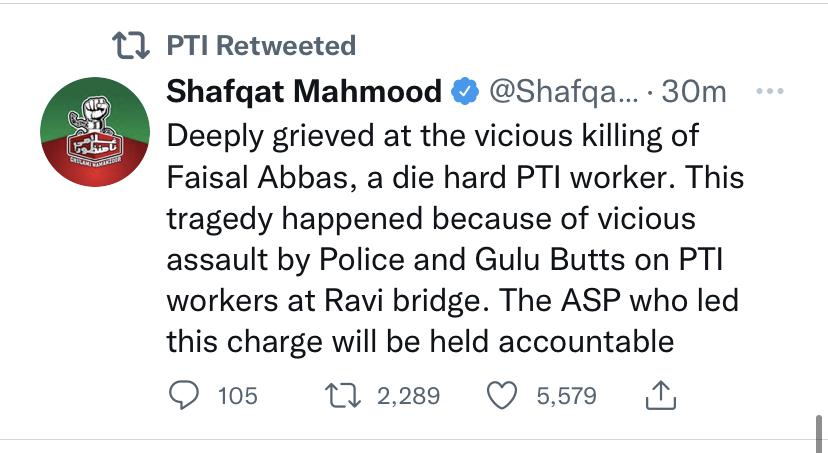Select the 'held accountable' final tweet line
The width and height of the screenshot is (828, 453).
click(420, 342)
